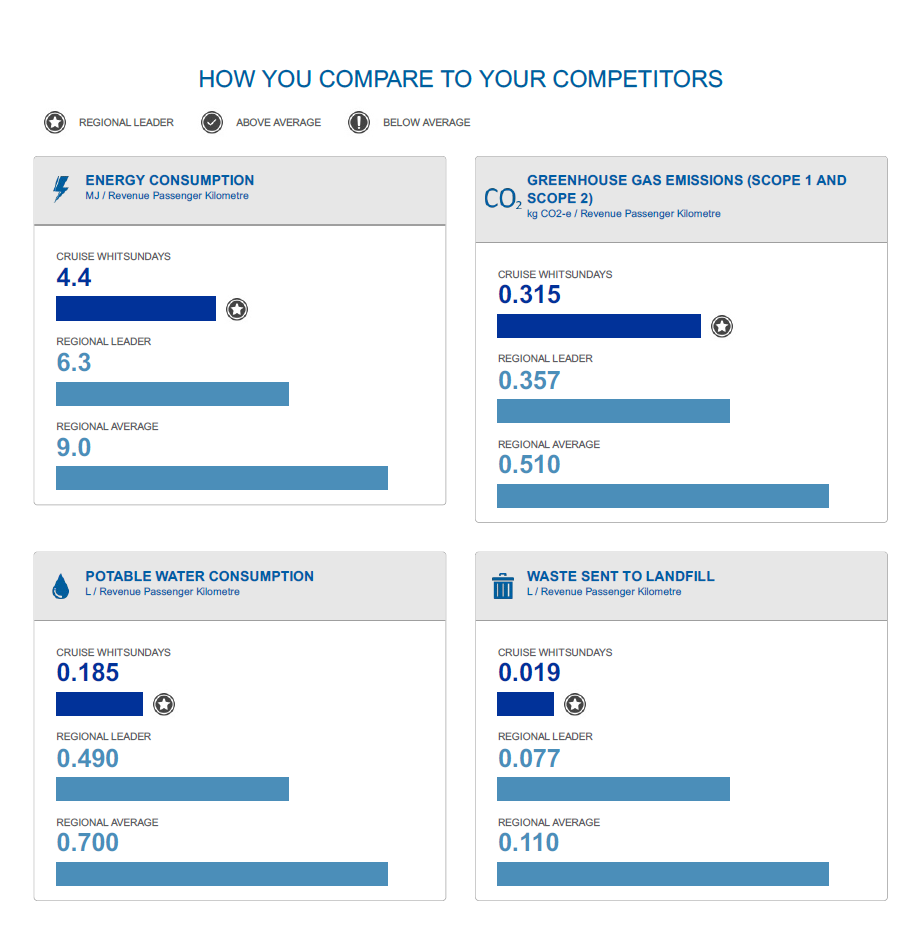Click the Below Average exclamation legend icon
The height and width of the screenshot is (937, 922).
[x=358, y=123]
